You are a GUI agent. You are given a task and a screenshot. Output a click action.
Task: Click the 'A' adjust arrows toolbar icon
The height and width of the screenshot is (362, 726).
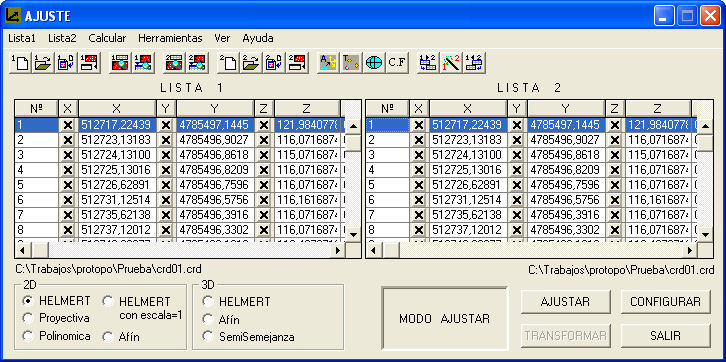coord(328,63)
